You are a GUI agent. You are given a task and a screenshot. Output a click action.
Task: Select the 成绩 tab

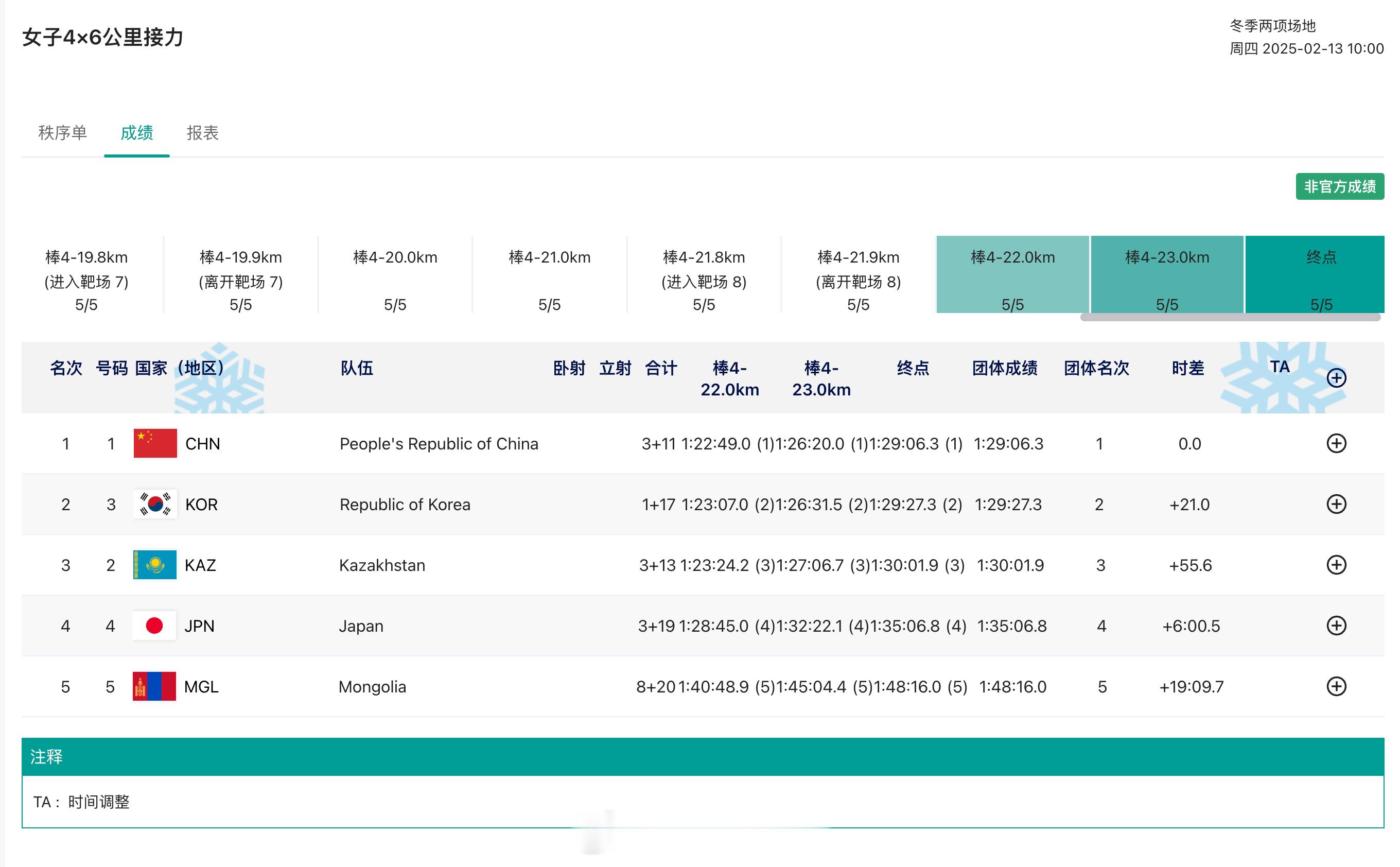136,133
